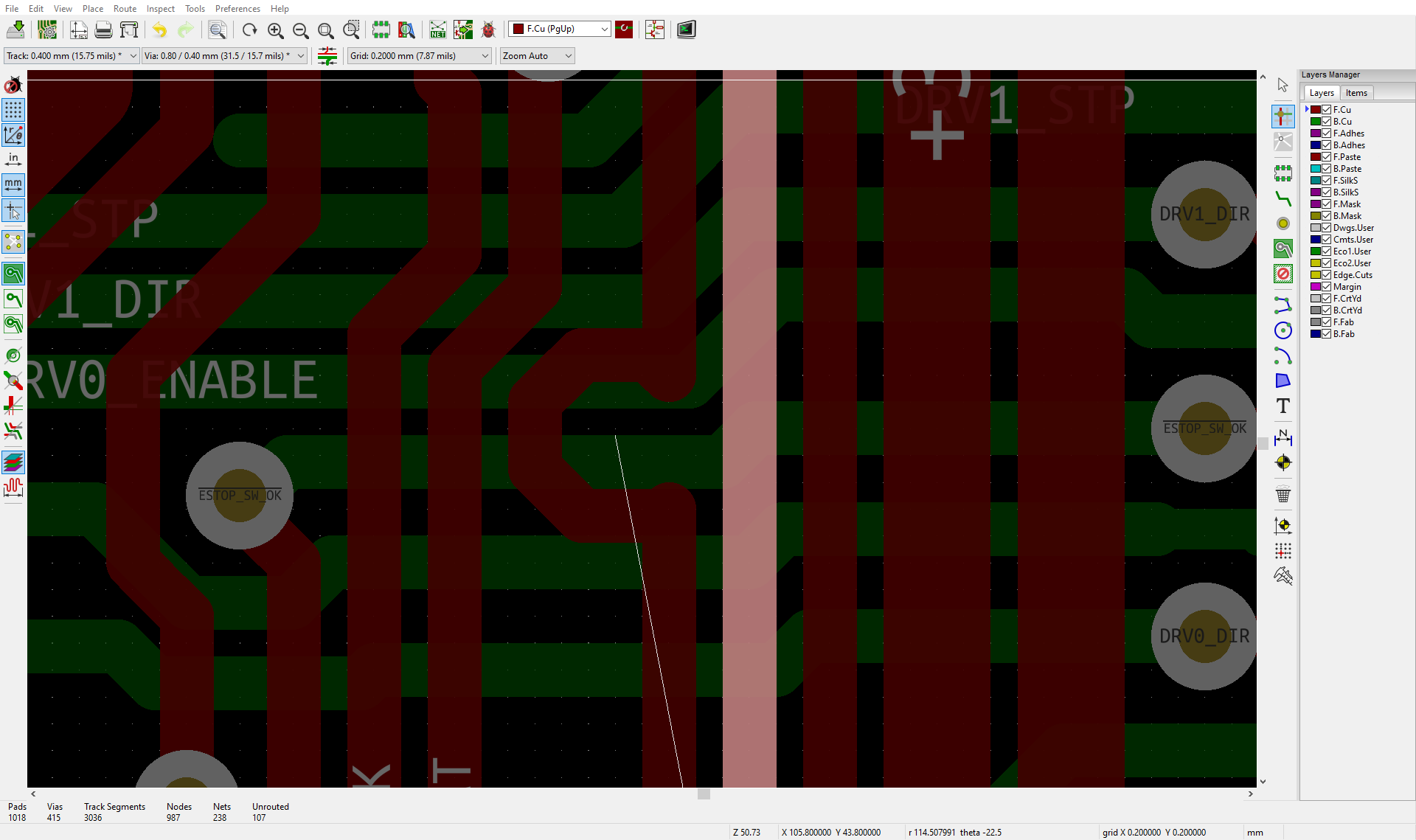The width and height of the screenshot is (1416, 840).
Task: Click the Save board icon
Action: pos(15,29)
